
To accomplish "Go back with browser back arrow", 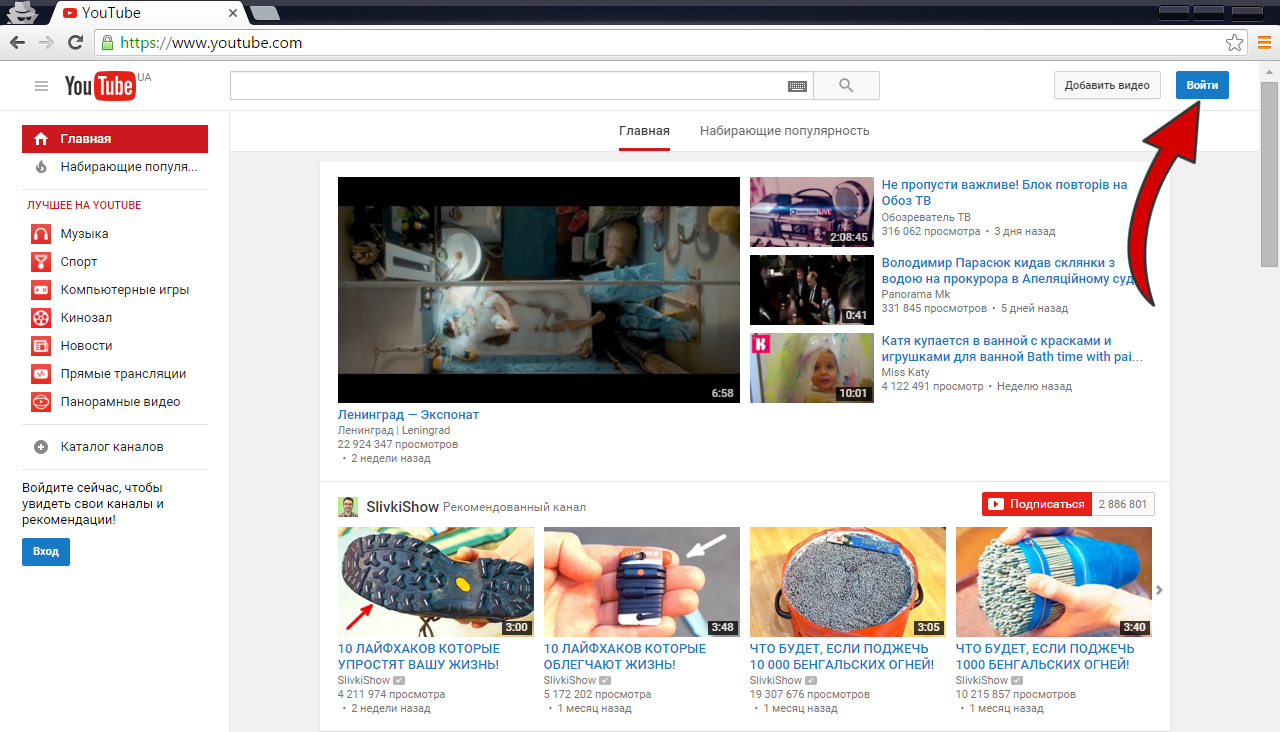I will (x=17, y=42).
